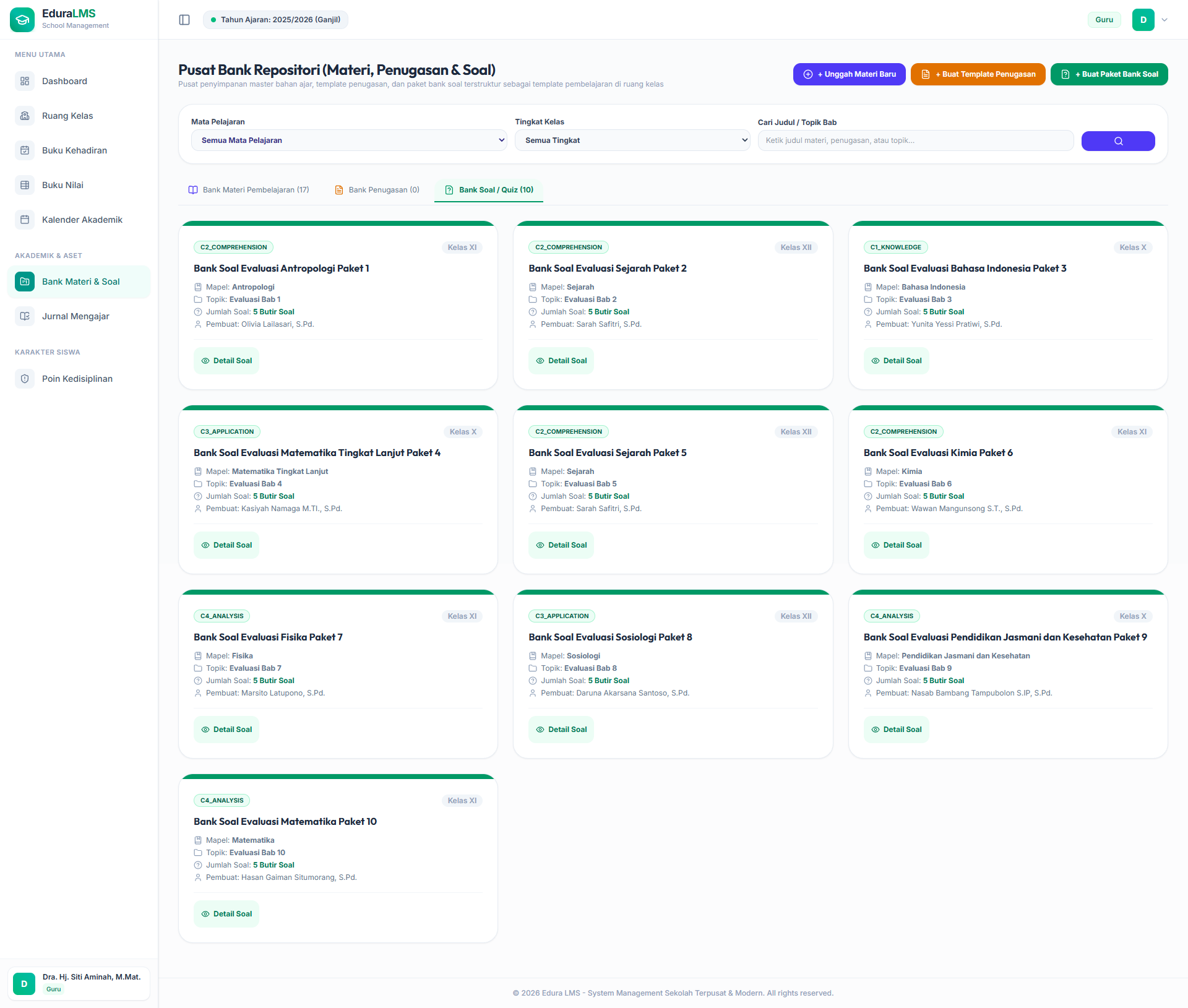Switch to Bank Materi Pembelajaran (17) tab
1188x1008 pixels.
(x=249, y=190)
